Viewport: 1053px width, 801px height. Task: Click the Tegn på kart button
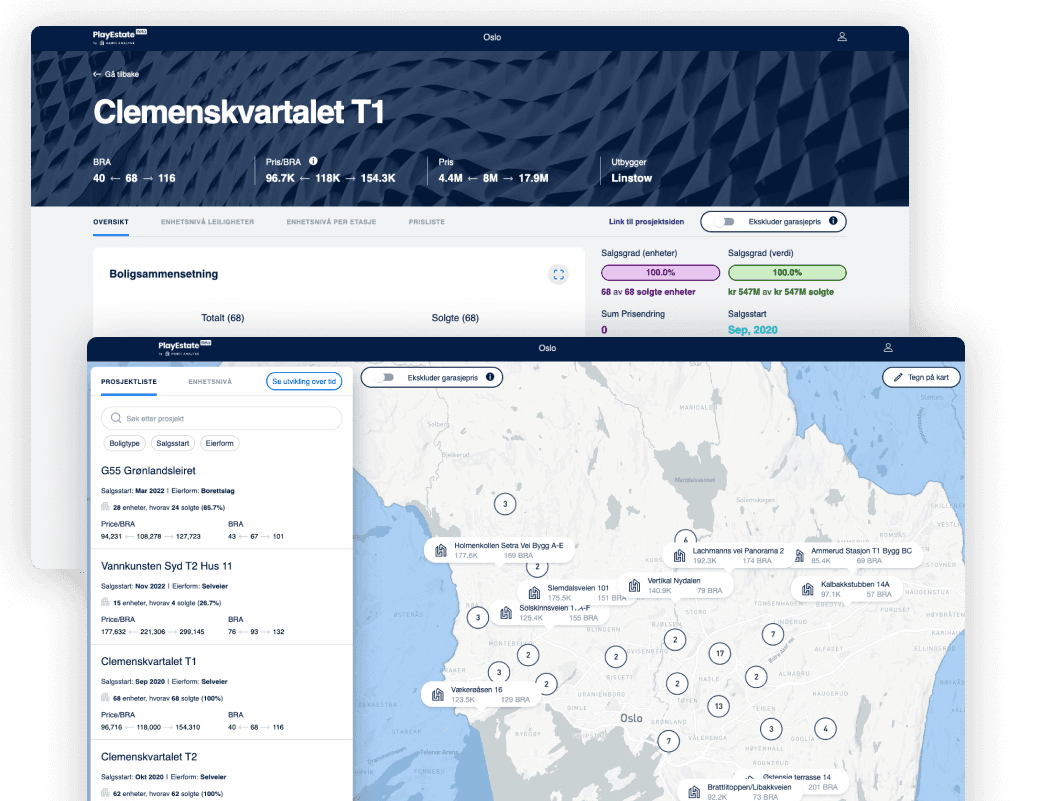[x=921, y=377]
